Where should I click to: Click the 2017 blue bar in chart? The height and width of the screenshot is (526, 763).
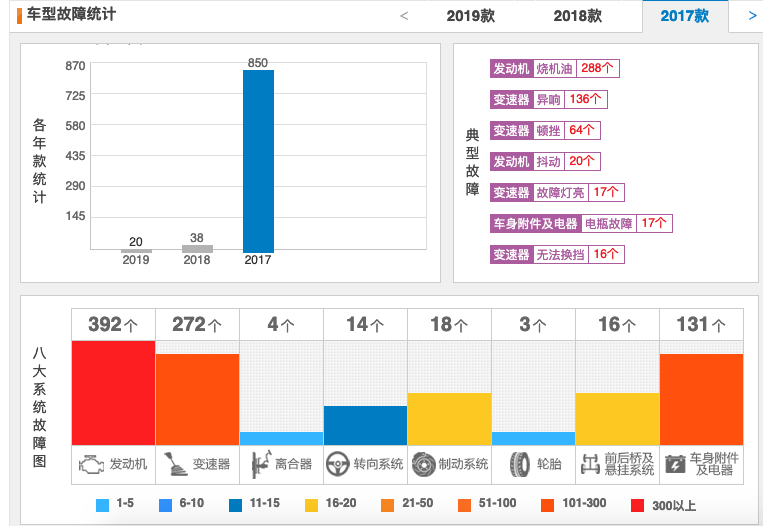click(x=258, y=161)
